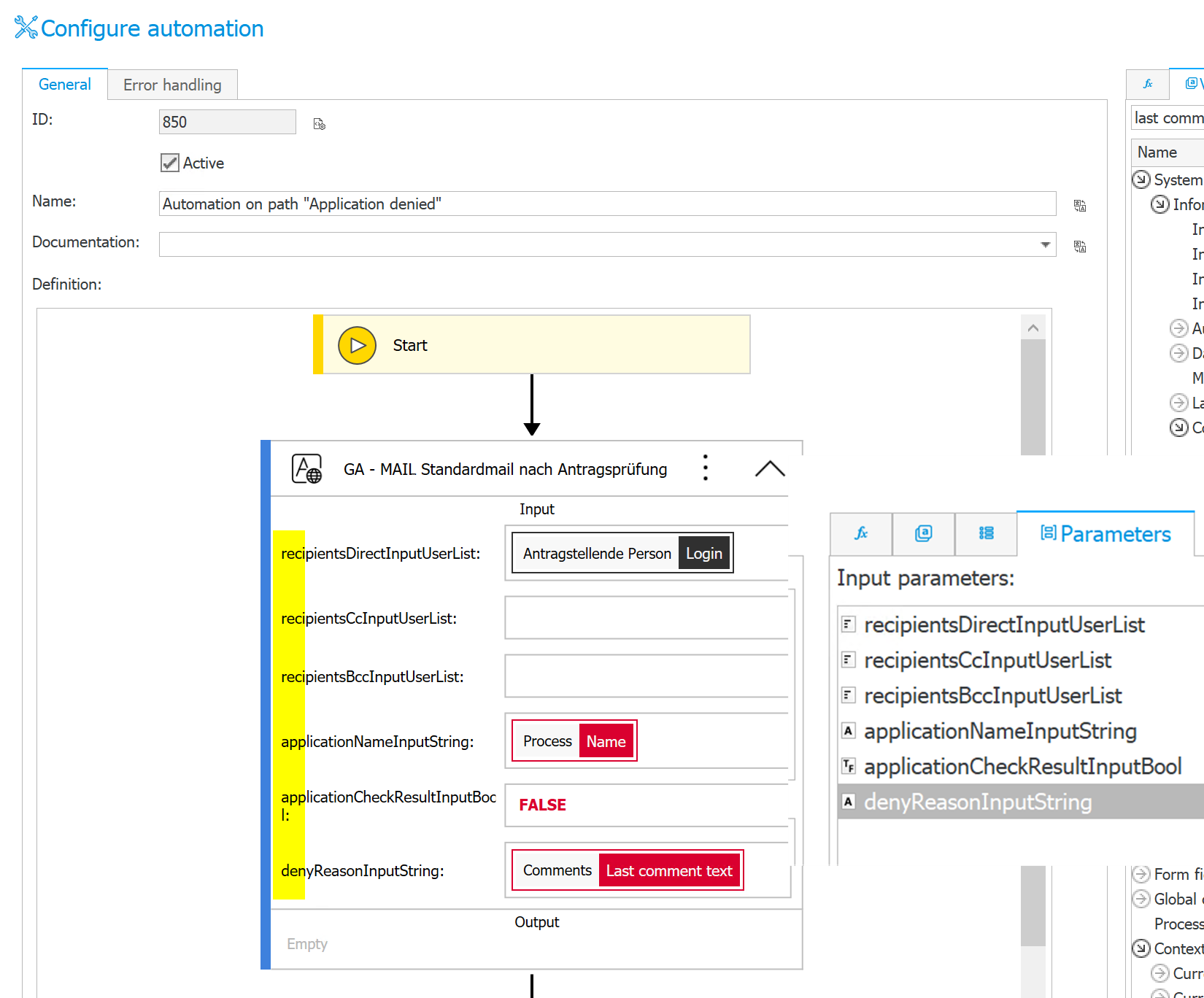Viewport: 1204px width, 998px height.
Task: Collapse the System tree node
Action: pyautogui.click(x=1141, y=179)
